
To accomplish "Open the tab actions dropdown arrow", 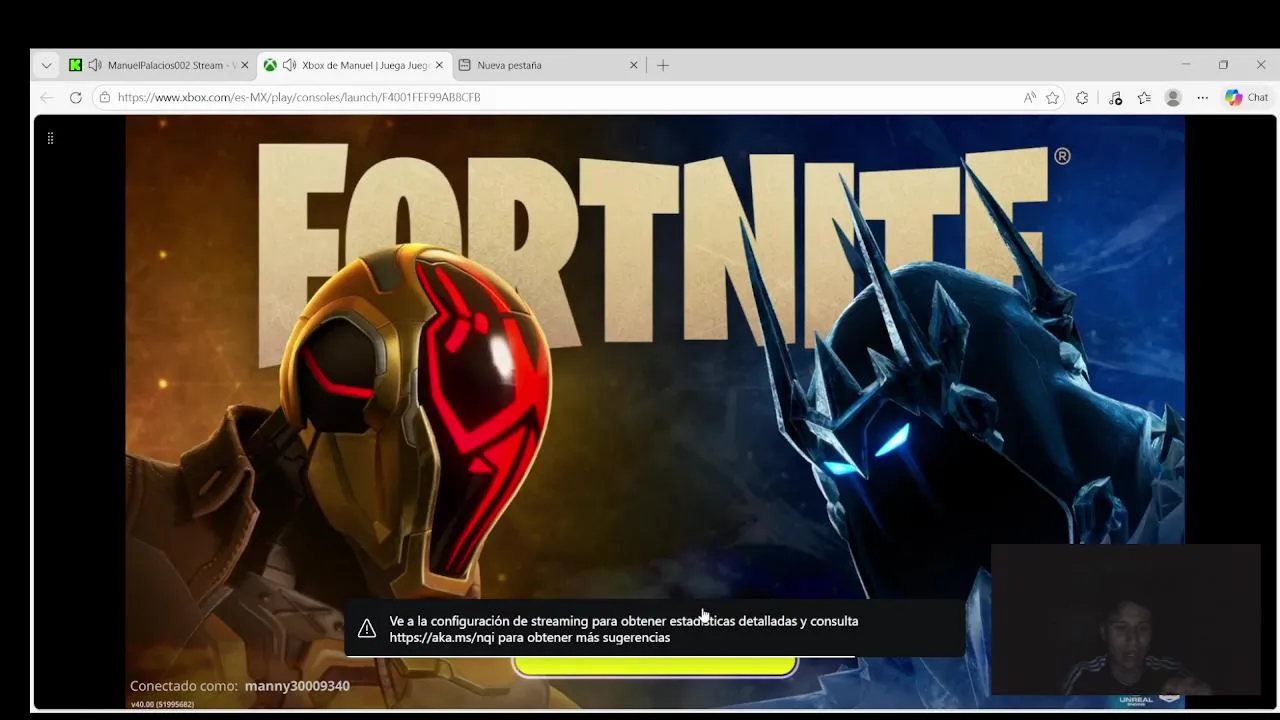I will 46,65.
